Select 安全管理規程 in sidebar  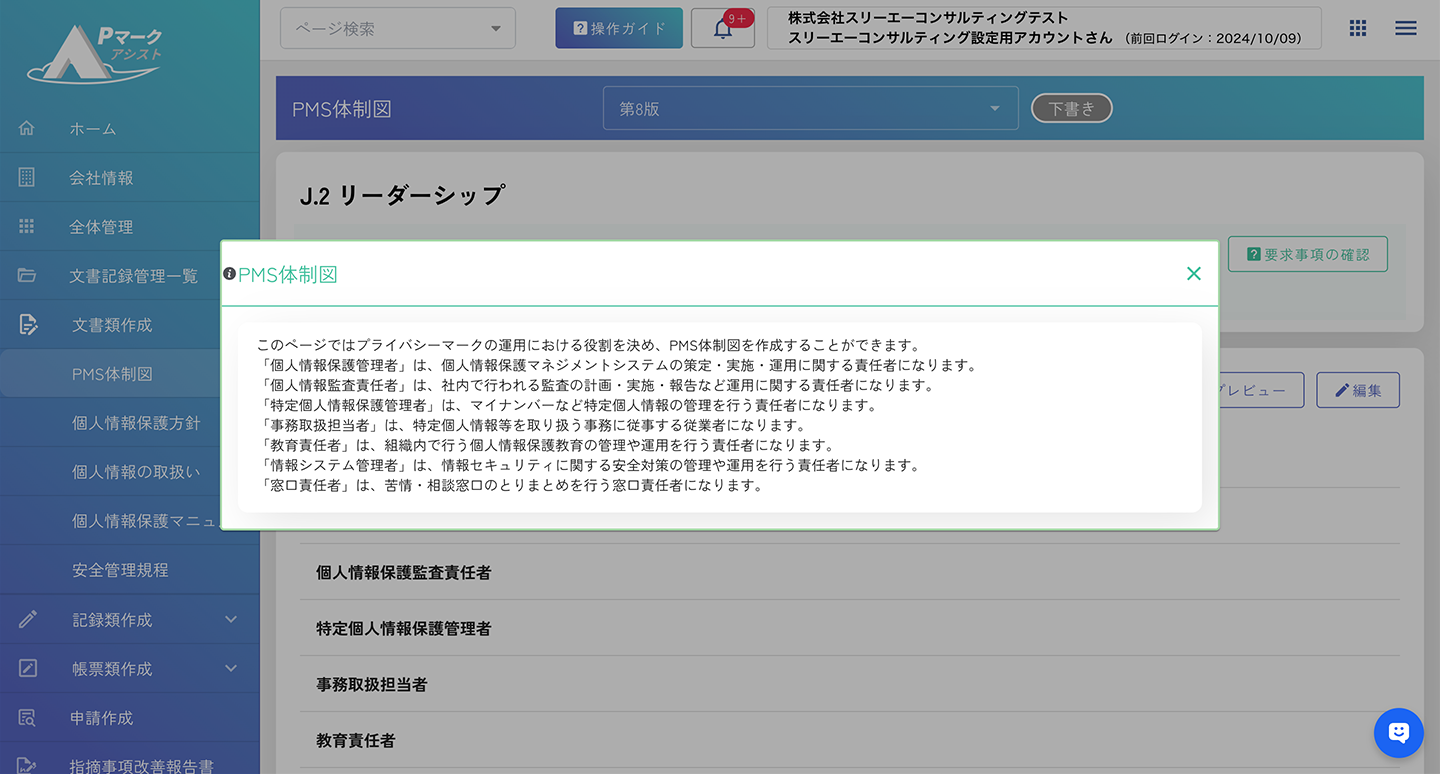120,570
